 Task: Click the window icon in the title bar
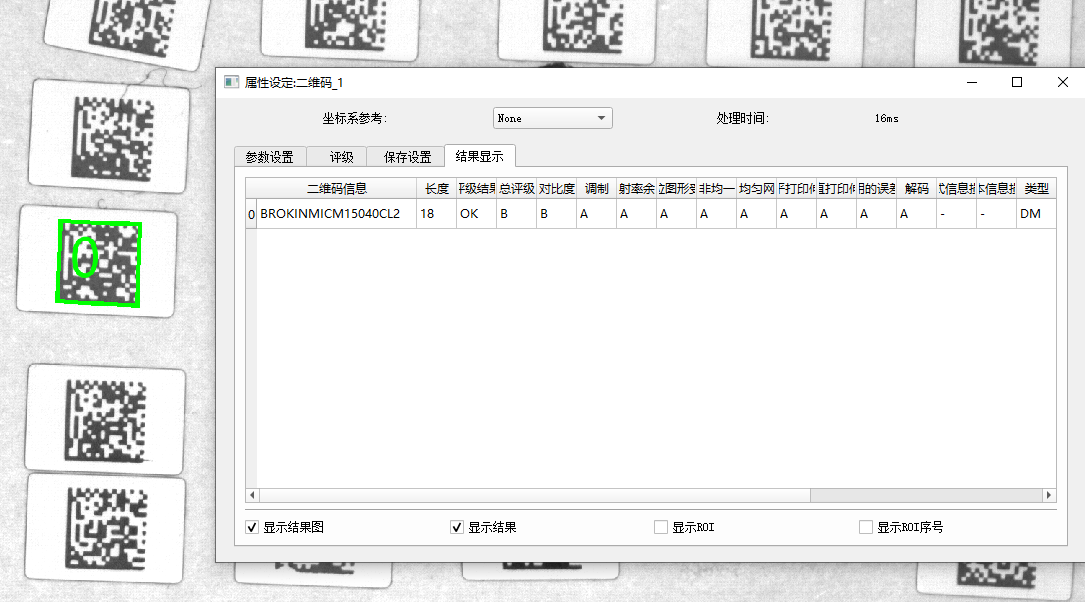point(231,83)
